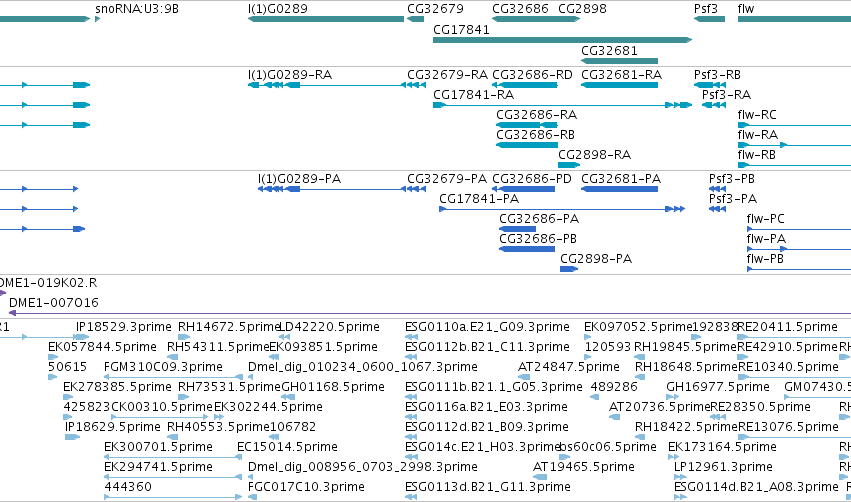Select EST FGM310C09.3prime
The height and width of the screenshot is (502, 851).
(163, 367)
